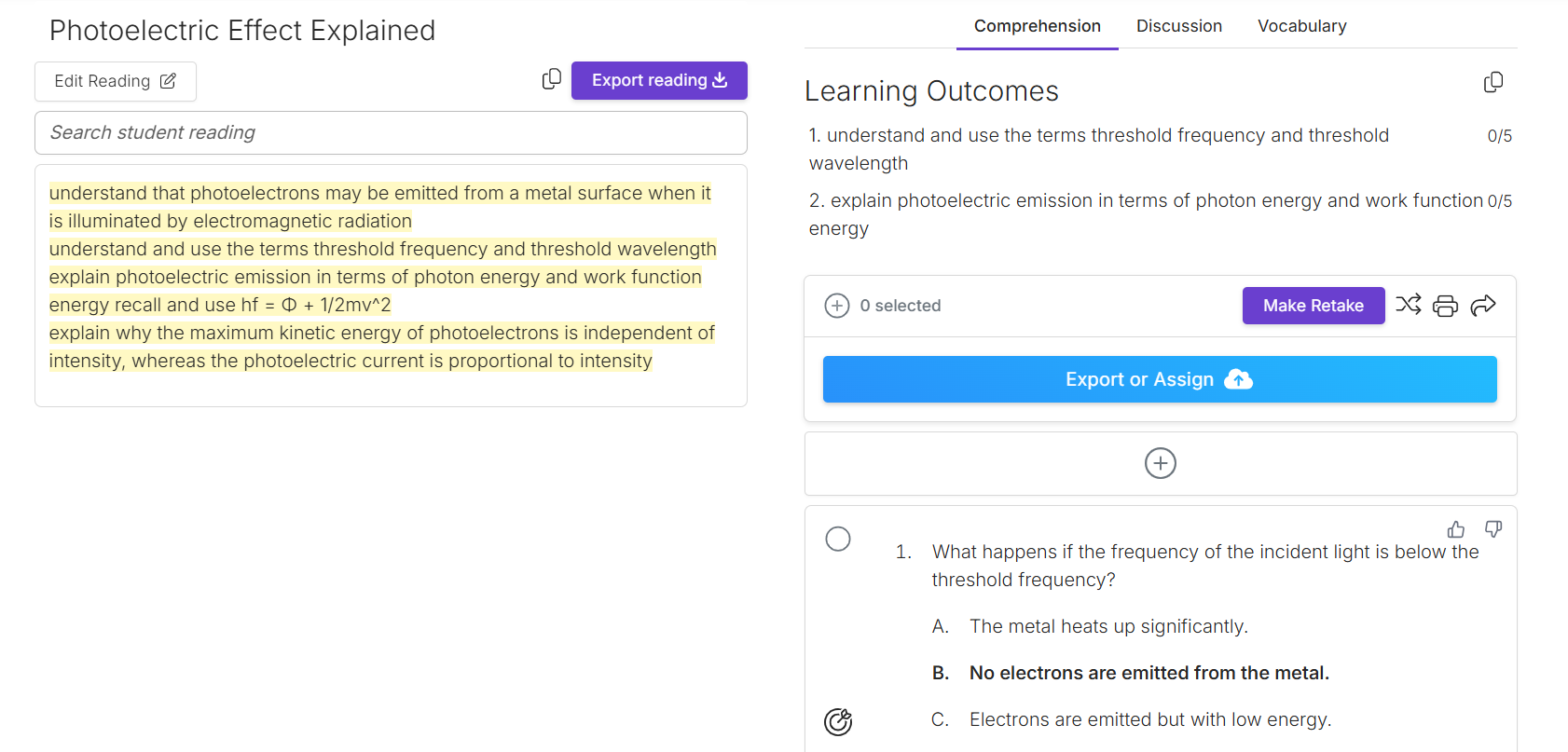Select question 1 radio circle
This screenshot has width=1568, height=752.
point(838,539)
